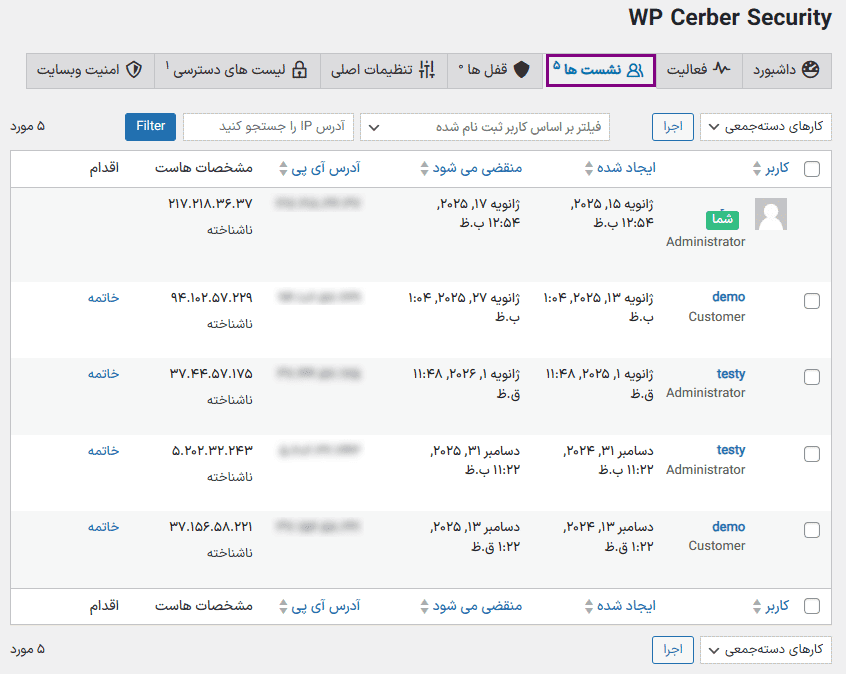
Task: Switch to the فعالیت (Activity) tab
Action: [699, 70]
